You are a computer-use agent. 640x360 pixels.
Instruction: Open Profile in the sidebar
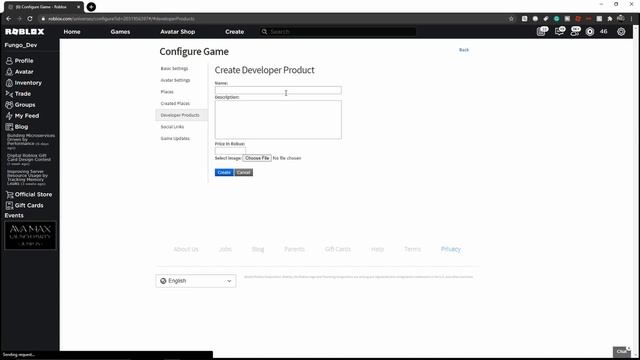20,60
